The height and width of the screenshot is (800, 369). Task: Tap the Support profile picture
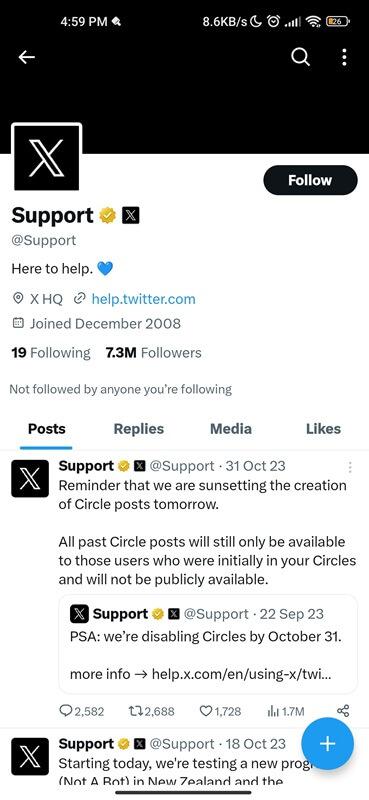pos(46,158)
